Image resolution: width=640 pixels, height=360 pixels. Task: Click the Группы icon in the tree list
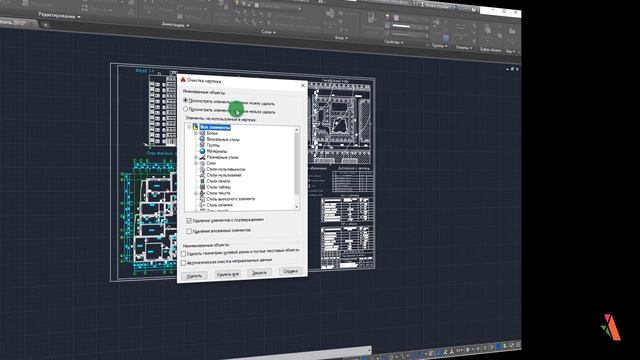click(202, 145)
